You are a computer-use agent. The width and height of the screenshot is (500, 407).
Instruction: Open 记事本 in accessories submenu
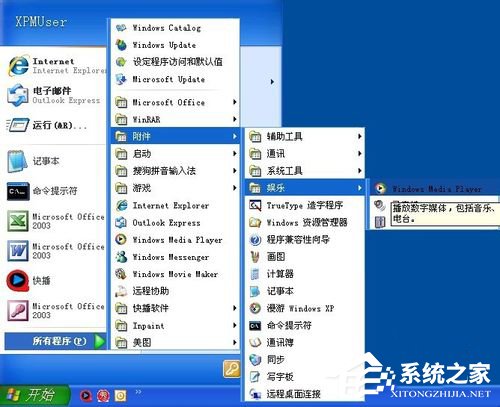[305, 291]
